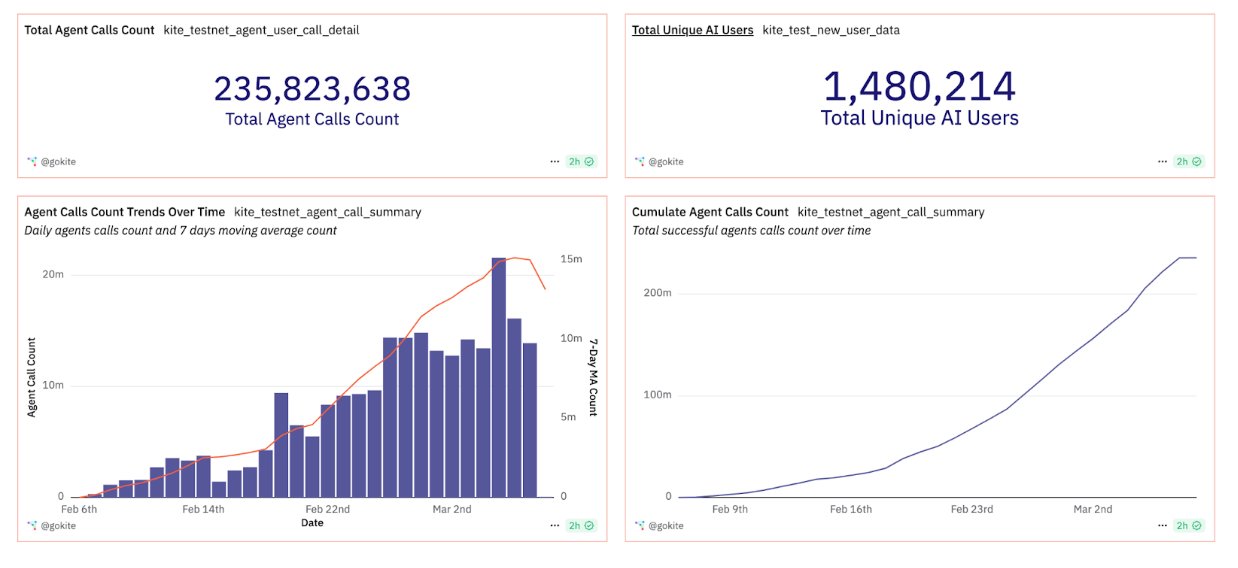Open ellipsis menu in Total Agent Calls Count panel
1238x568 pixels.
click(554, 161)
